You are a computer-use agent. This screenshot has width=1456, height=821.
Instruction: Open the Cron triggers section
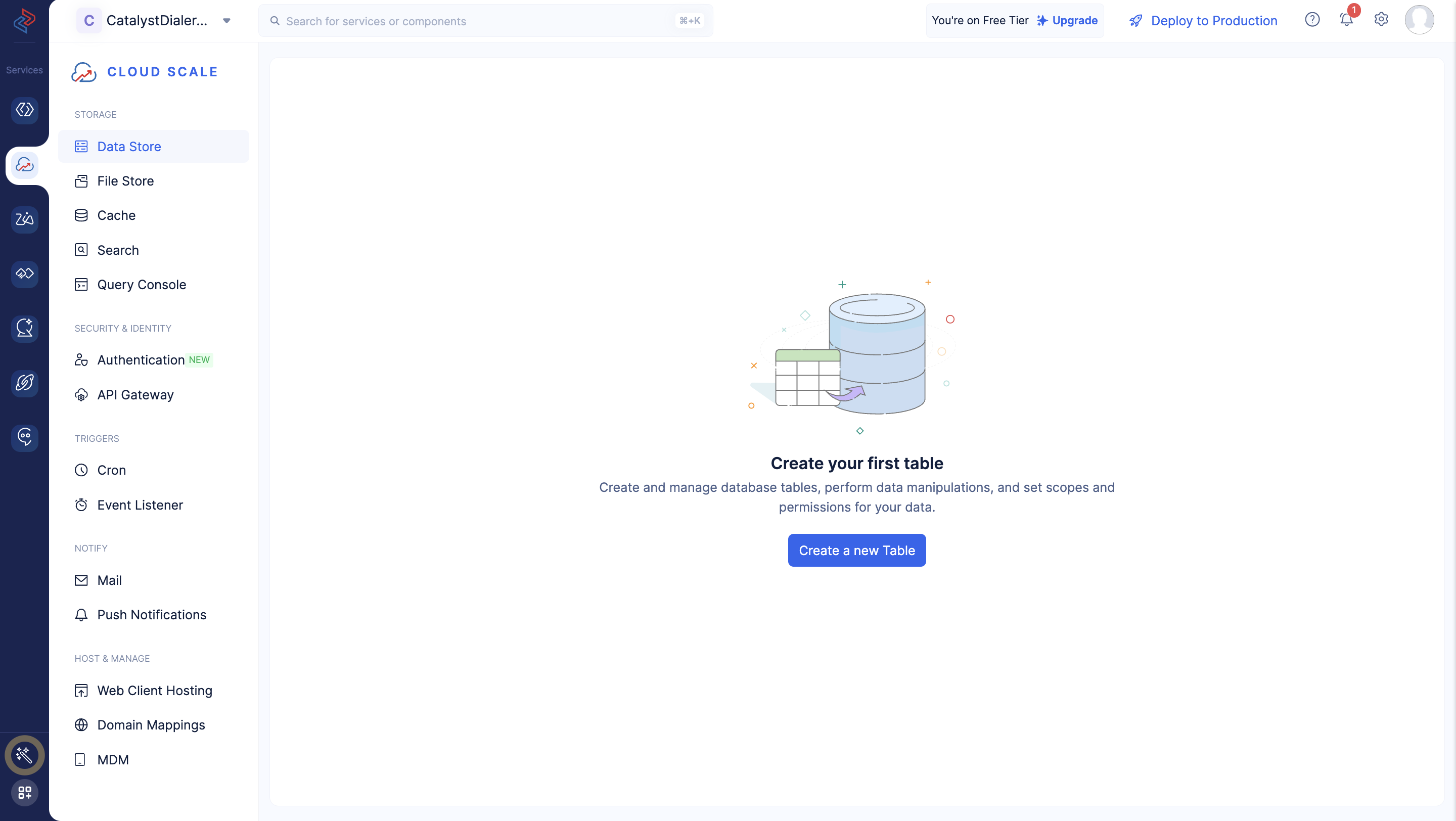[x=111, y=470]
